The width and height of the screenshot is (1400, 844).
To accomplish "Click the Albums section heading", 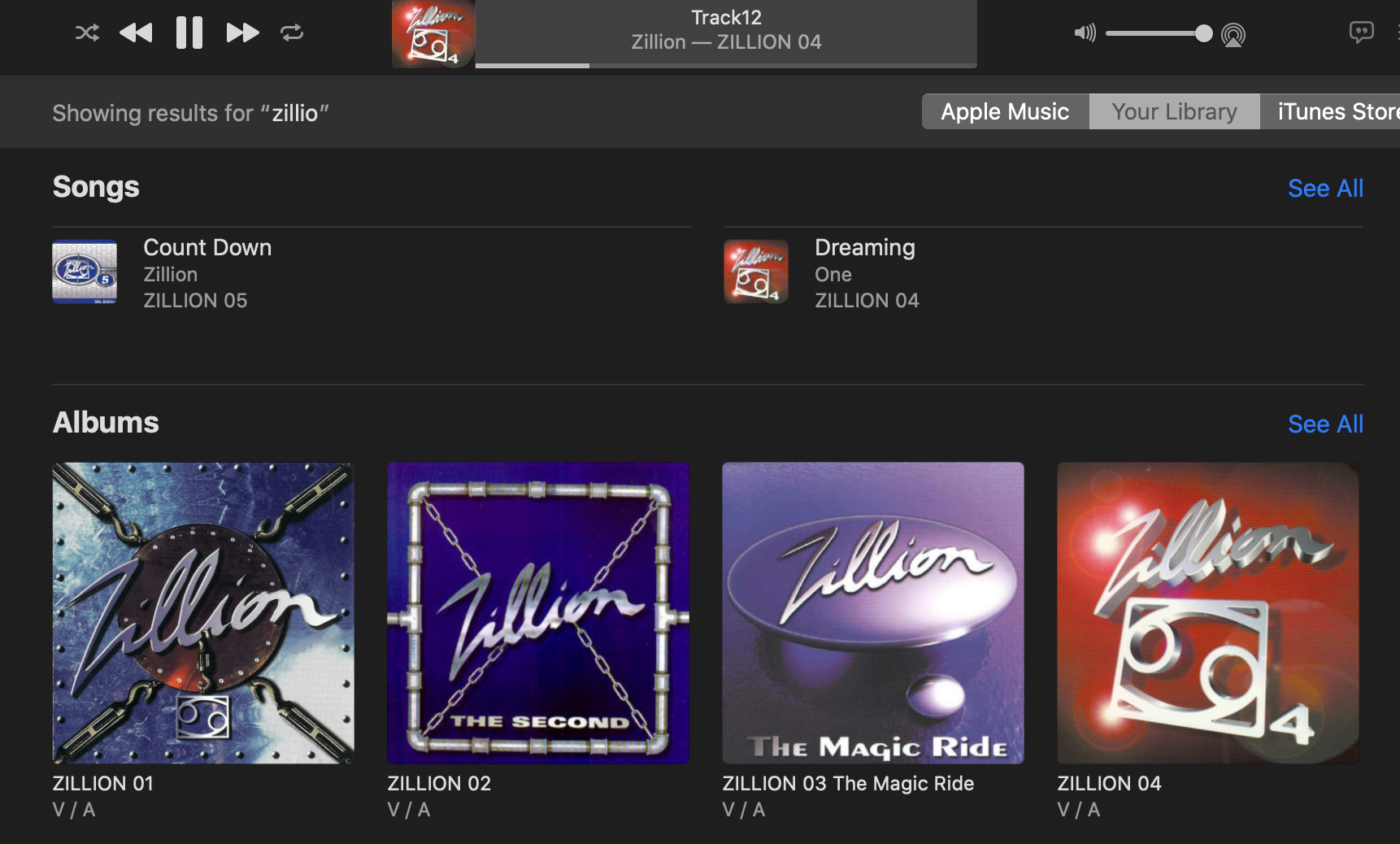I will click(106, 423).
